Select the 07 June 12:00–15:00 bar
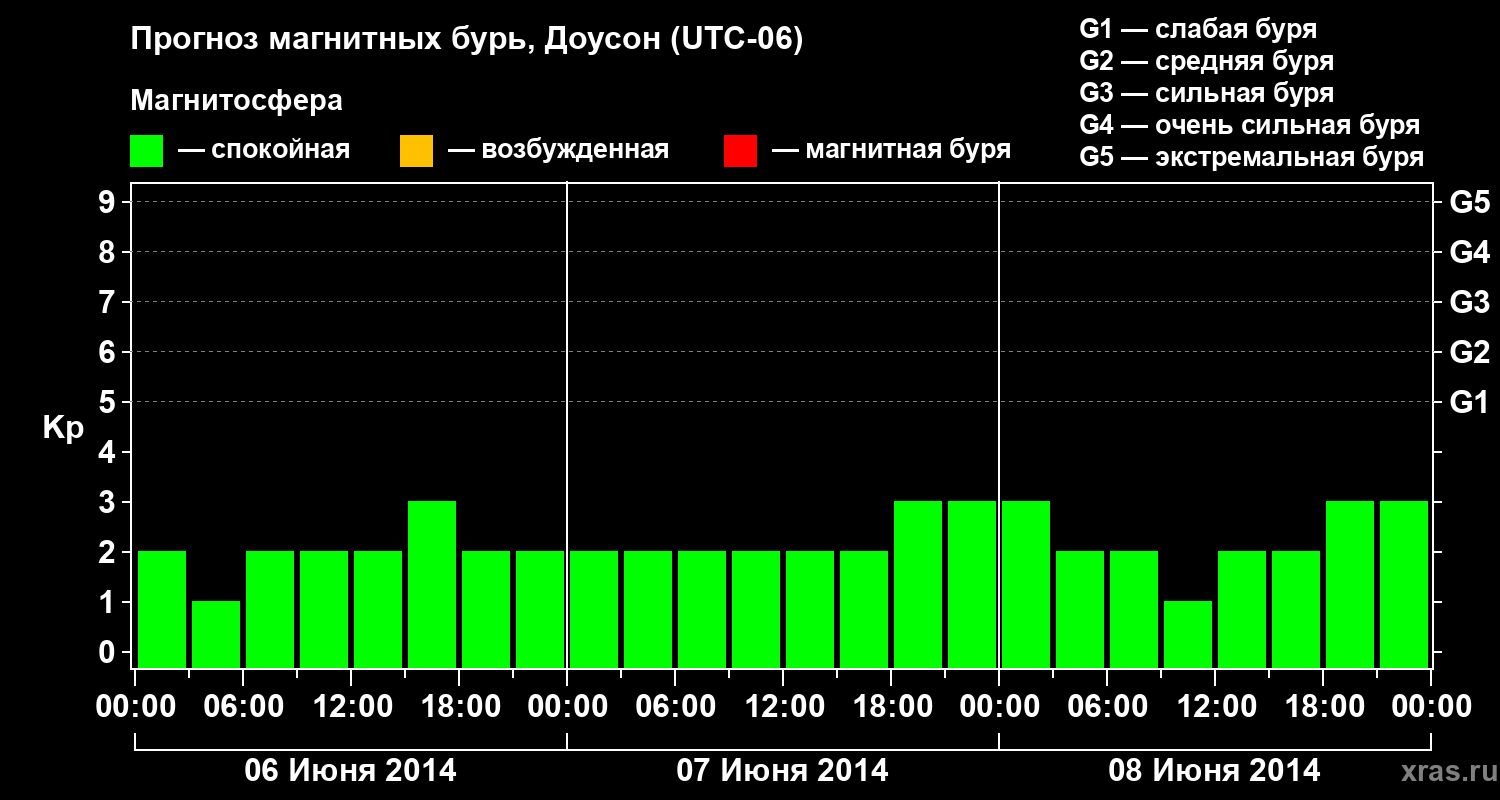Viewport: 1500px width, 800px height. pos(810,609)
